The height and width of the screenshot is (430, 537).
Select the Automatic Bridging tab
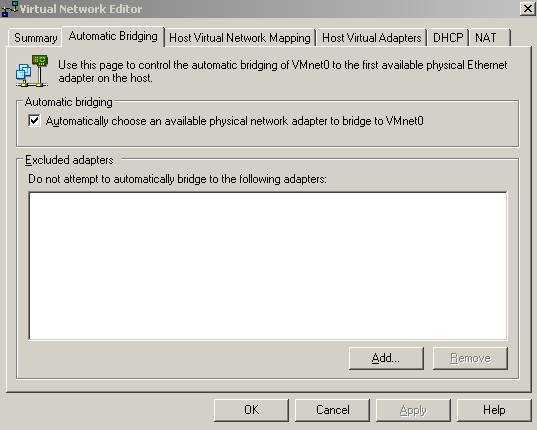click(x=113, y=36)
